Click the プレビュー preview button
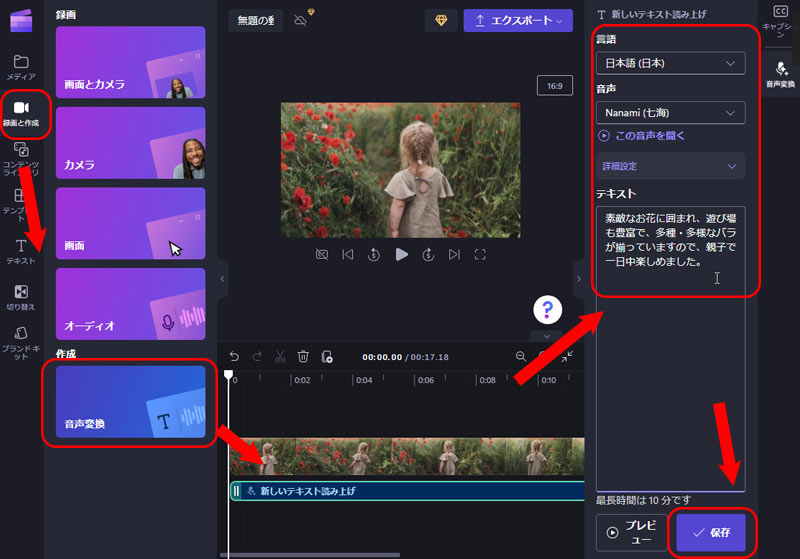800x559 pixels. [x=631, y=532]
